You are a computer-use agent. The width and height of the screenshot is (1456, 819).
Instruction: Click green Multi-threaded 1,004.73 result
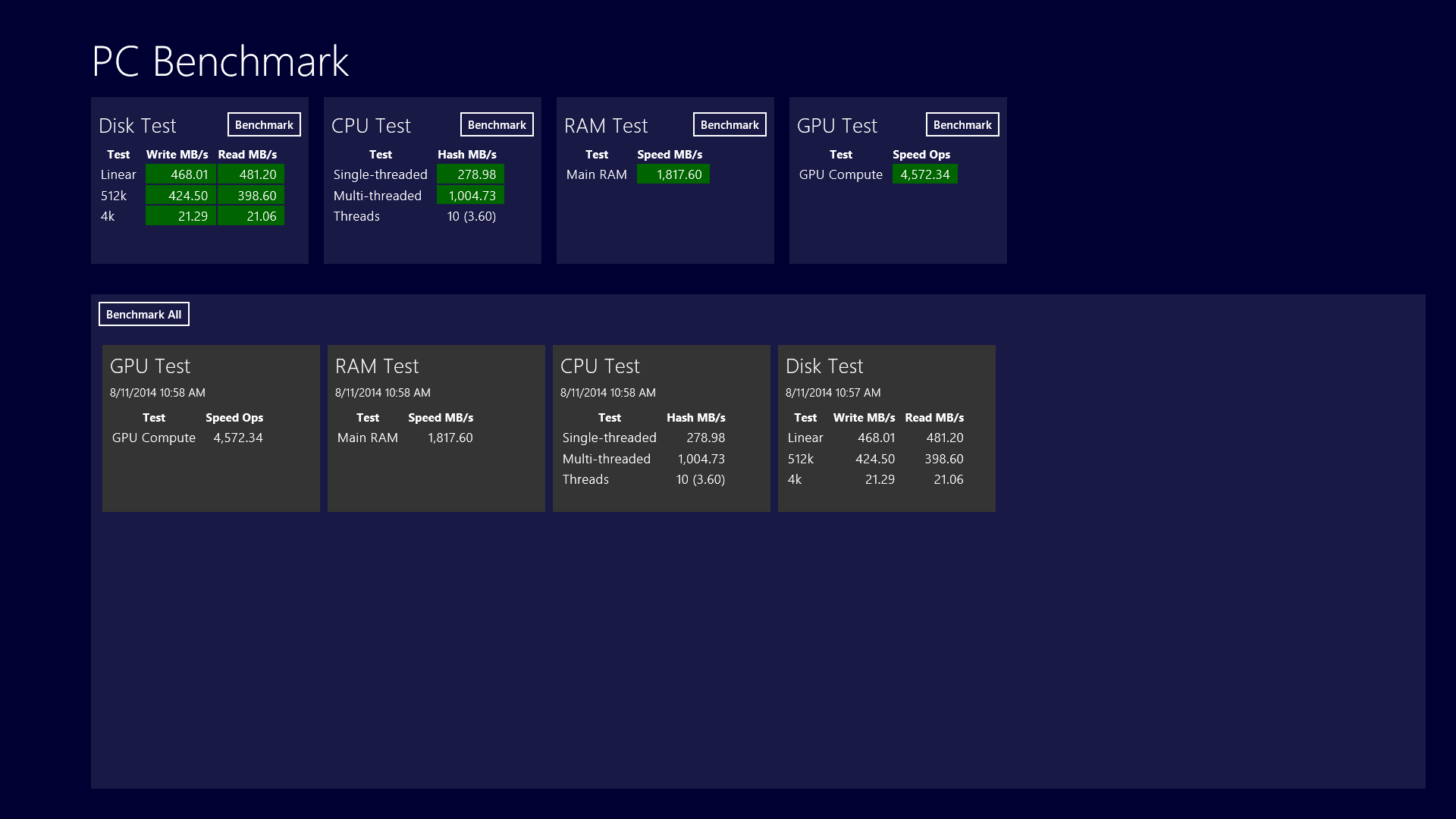[x=470, y=196]
